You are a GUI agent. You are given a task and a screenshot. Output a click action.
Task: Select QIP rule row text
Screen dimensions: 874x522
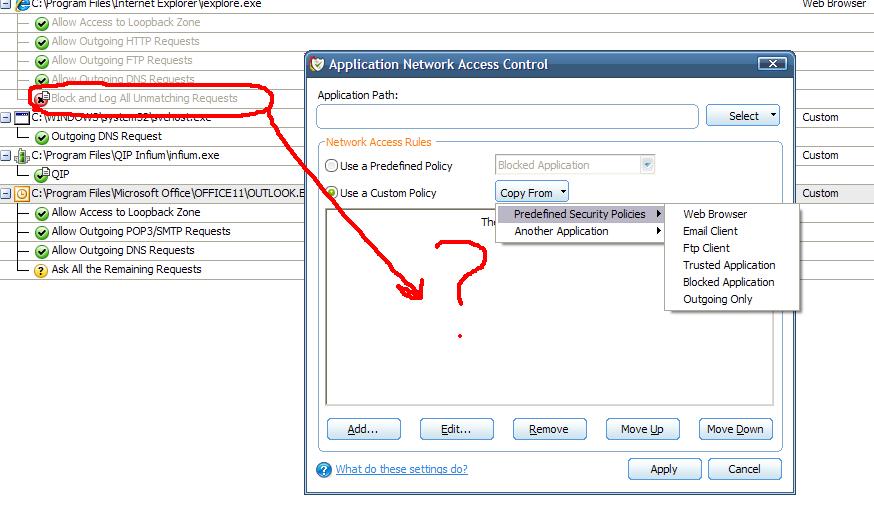(x=60, y=174)
